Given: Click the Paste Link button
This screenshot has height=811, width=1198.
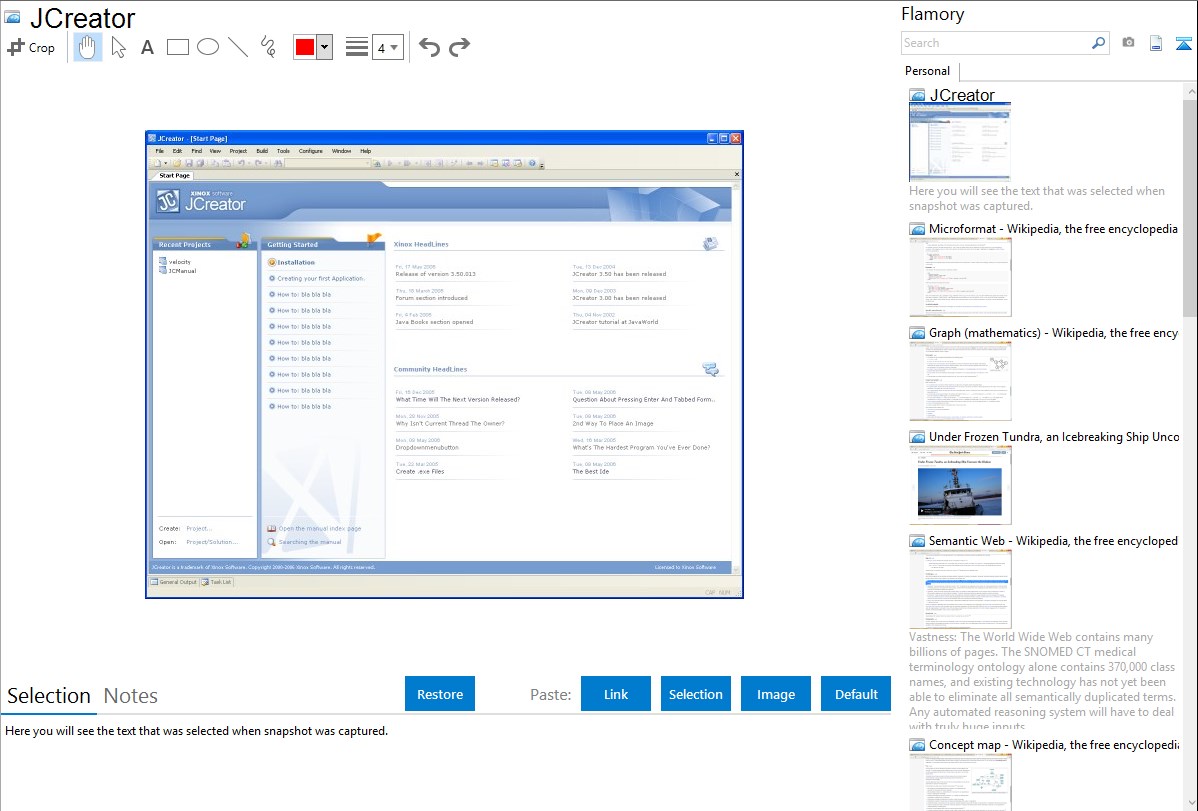Looking at the screenshot, I should tap(616, 694).
